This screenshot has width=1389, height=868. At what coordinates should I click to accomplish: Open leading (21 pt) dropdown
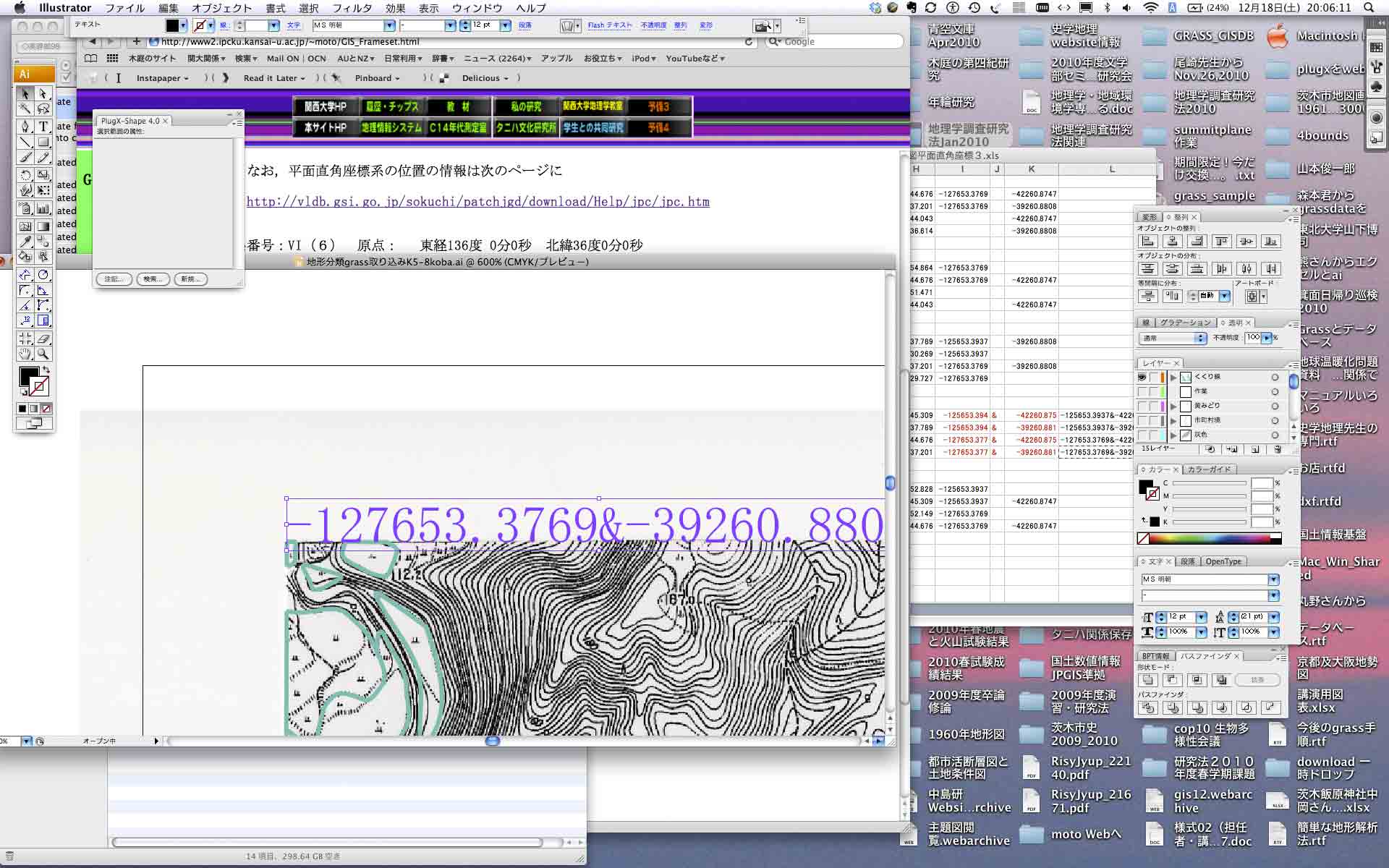tap(1273, 617)
